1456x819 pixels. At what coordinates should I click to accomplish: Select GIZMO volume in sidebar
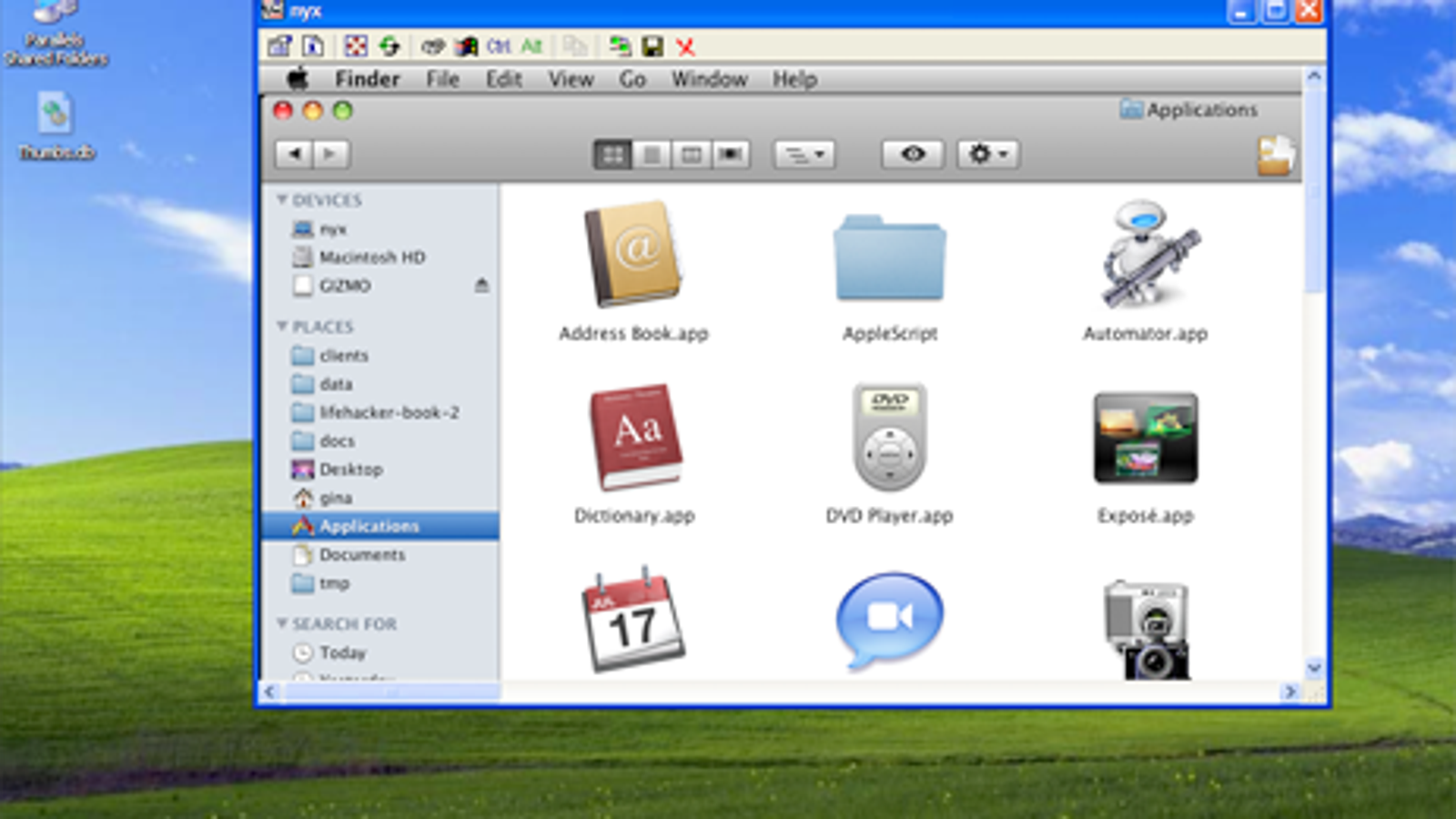[379, 286]
